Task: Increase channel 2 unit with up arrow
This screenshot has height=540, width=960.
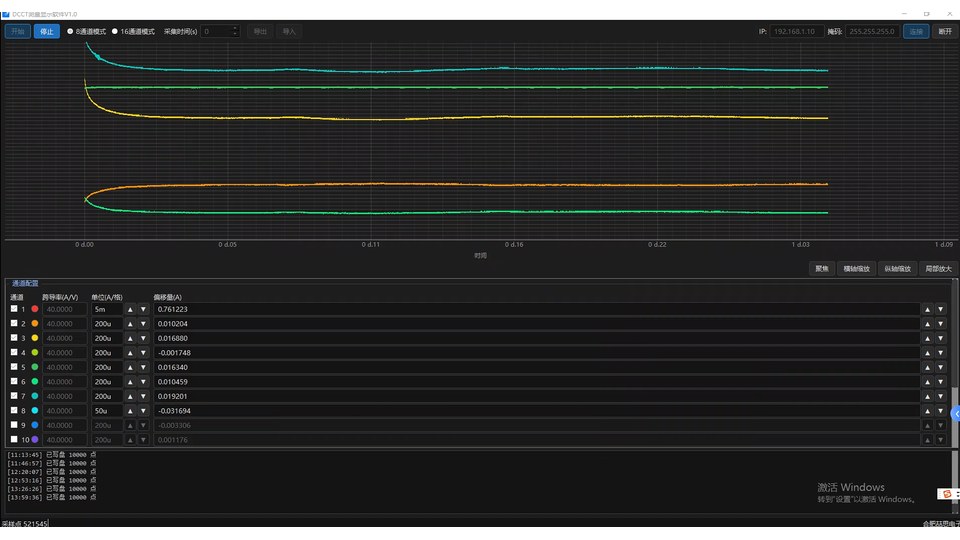Action: 130,323
